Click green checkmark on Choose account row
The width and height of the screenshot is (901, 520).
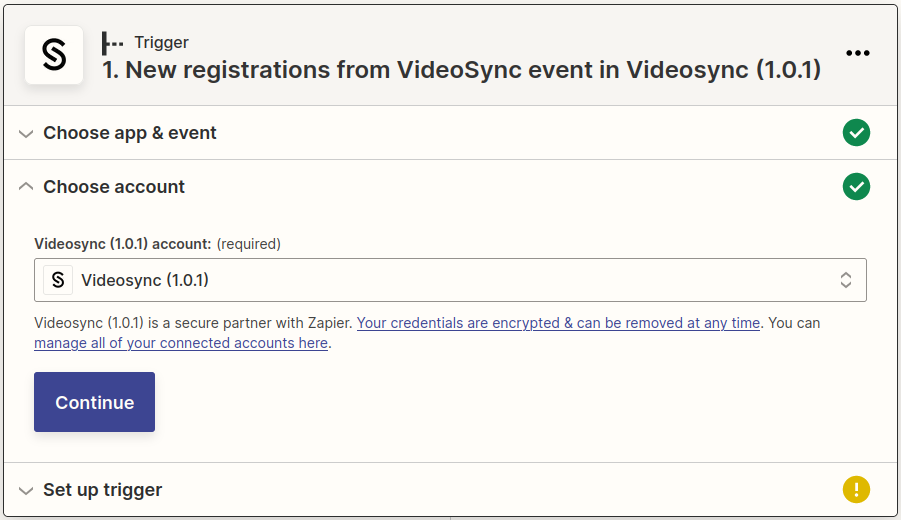pos(856,187)
